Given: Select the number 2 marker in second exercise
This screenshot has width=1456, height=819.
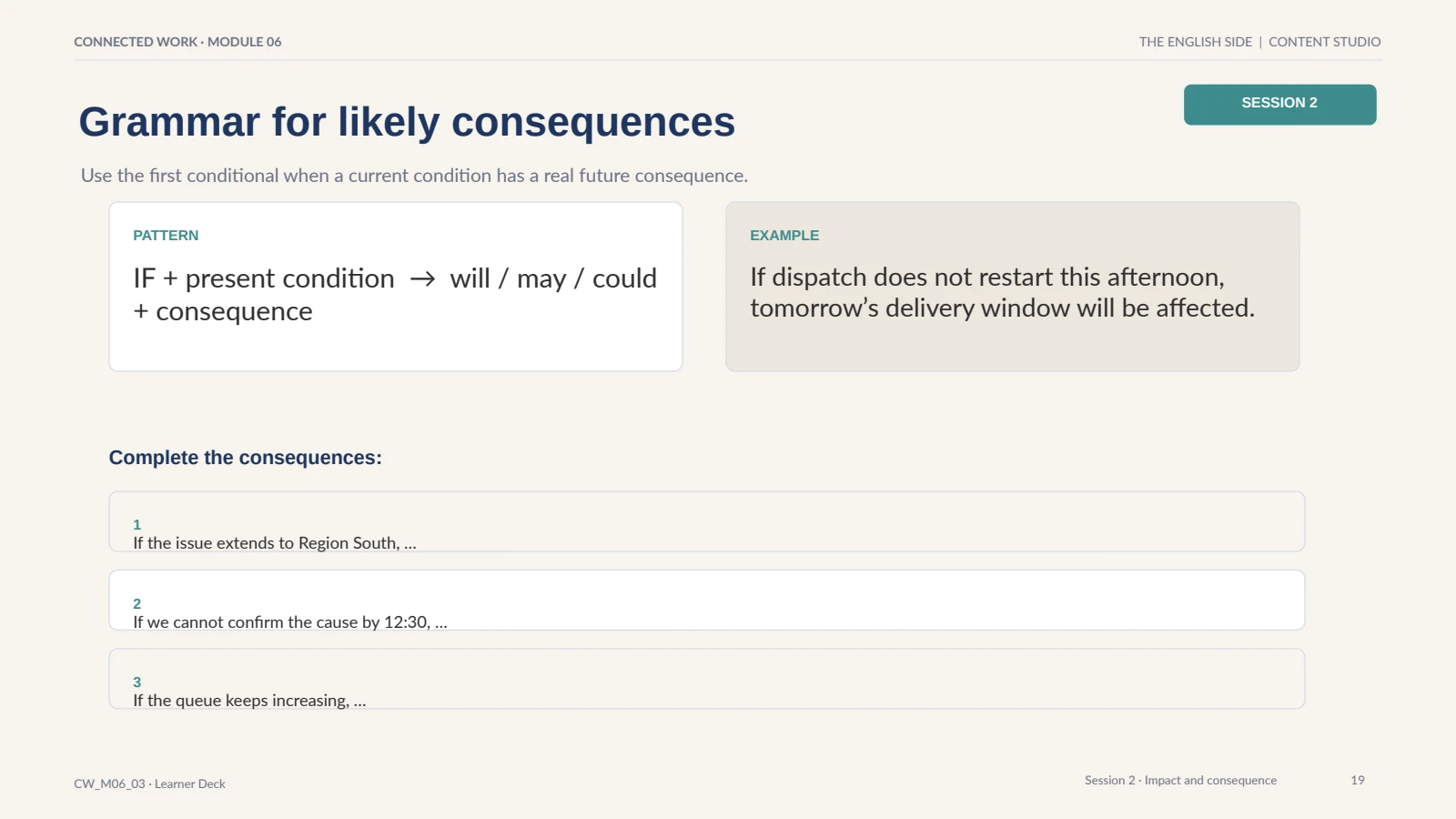Looking at the screenshot, I should [x=137, y=603].
